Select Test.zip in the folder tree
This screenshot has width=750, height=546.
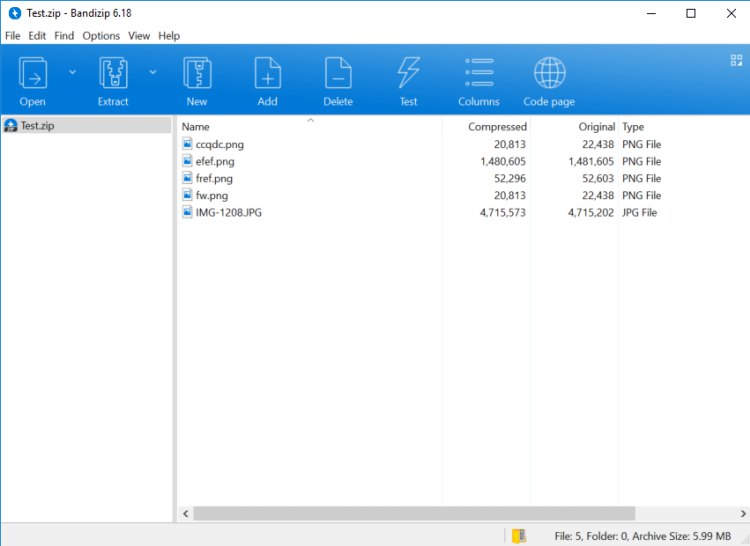[40, 125]
